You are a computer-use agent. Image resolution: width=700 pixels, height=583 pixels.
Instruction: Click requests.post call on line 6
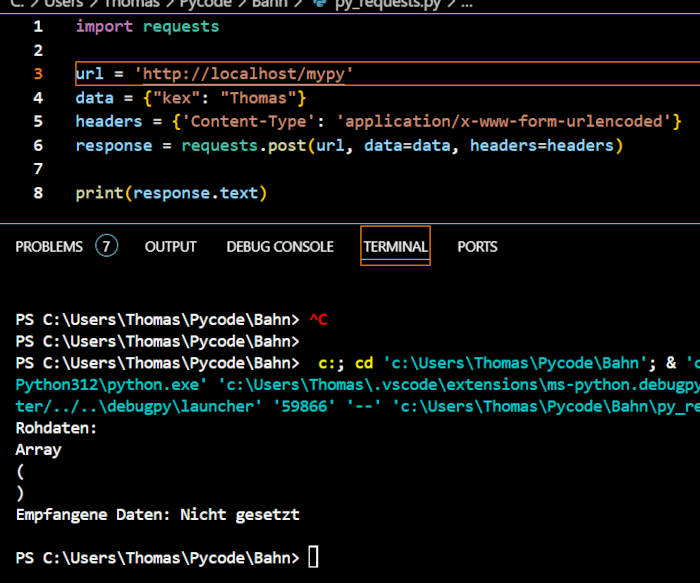coord(244,146)
